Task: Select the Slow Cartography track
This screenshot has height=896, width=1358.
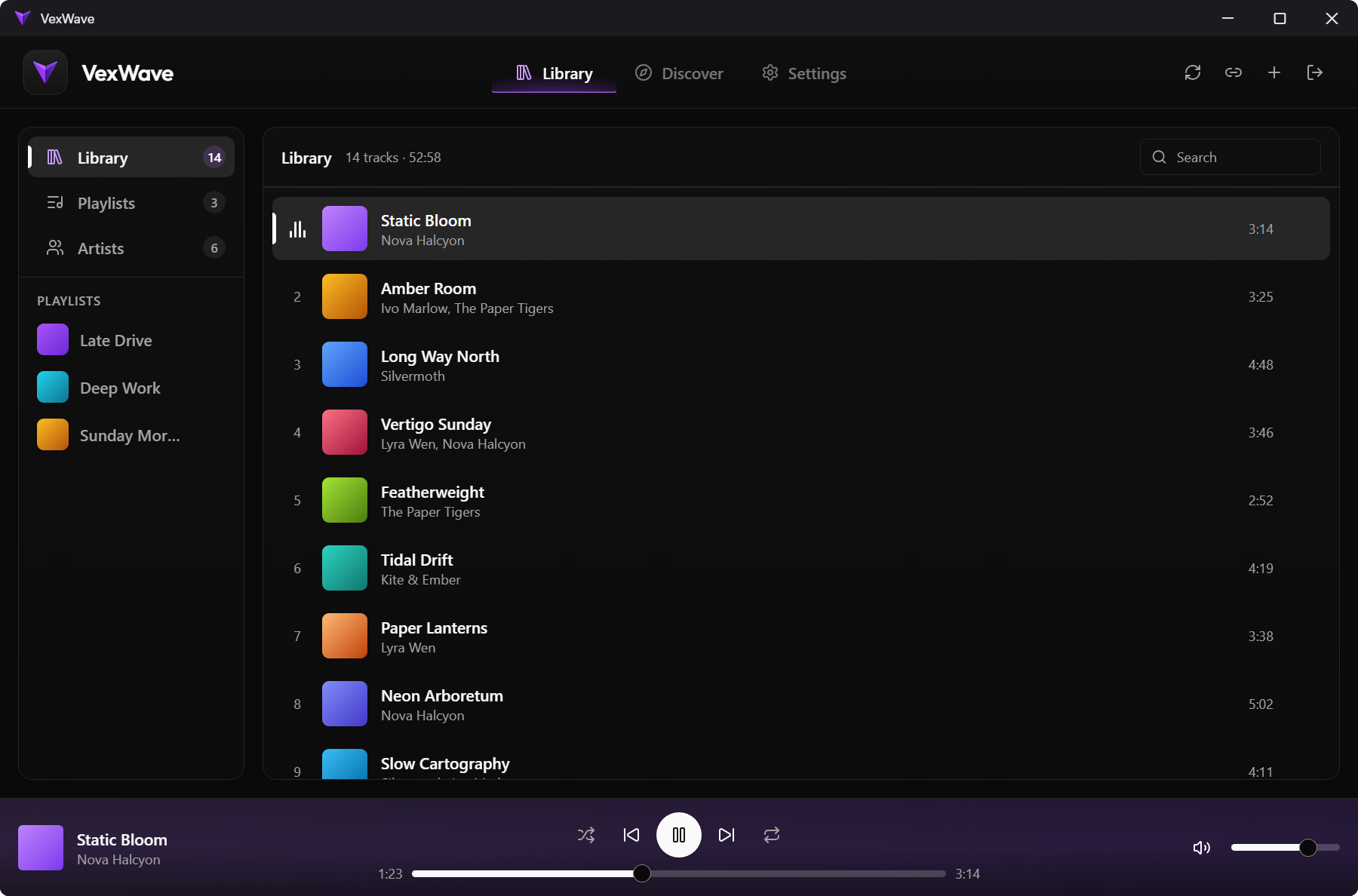Action: (x=800, y=760)
